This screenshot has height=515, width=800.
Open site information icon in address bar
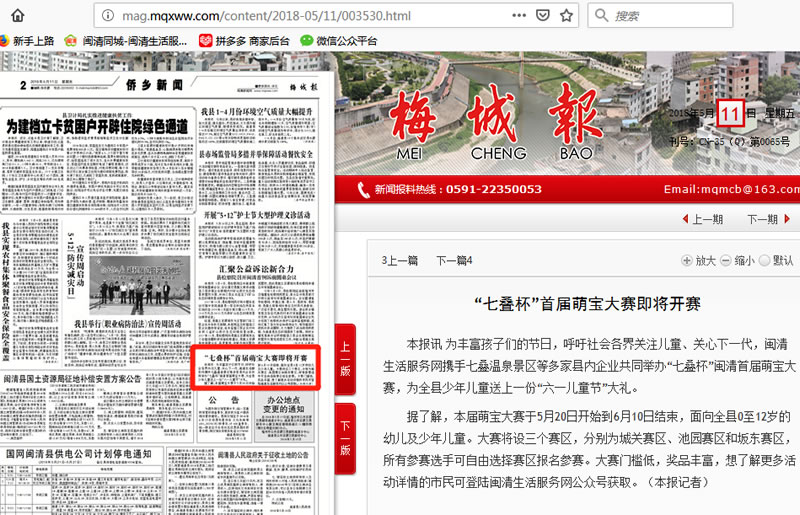point(107,16)
